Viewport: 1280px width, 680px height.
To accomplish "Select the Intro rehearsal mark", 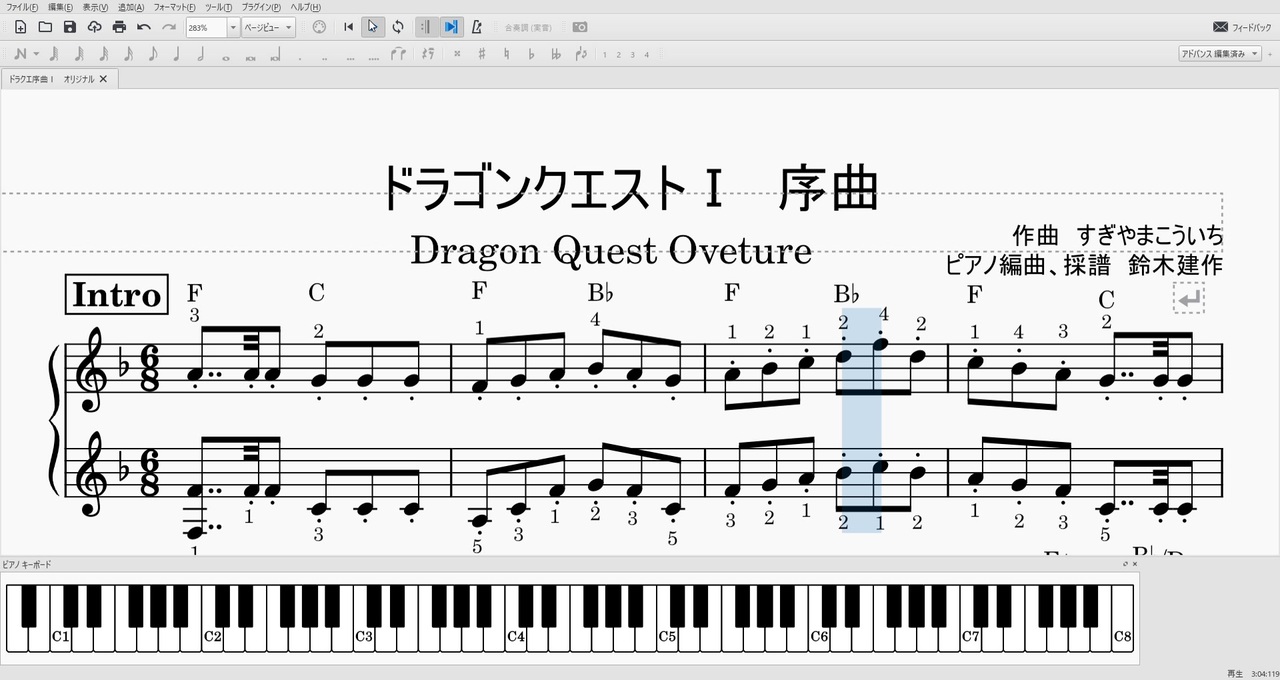I will (x=116, y=295).
